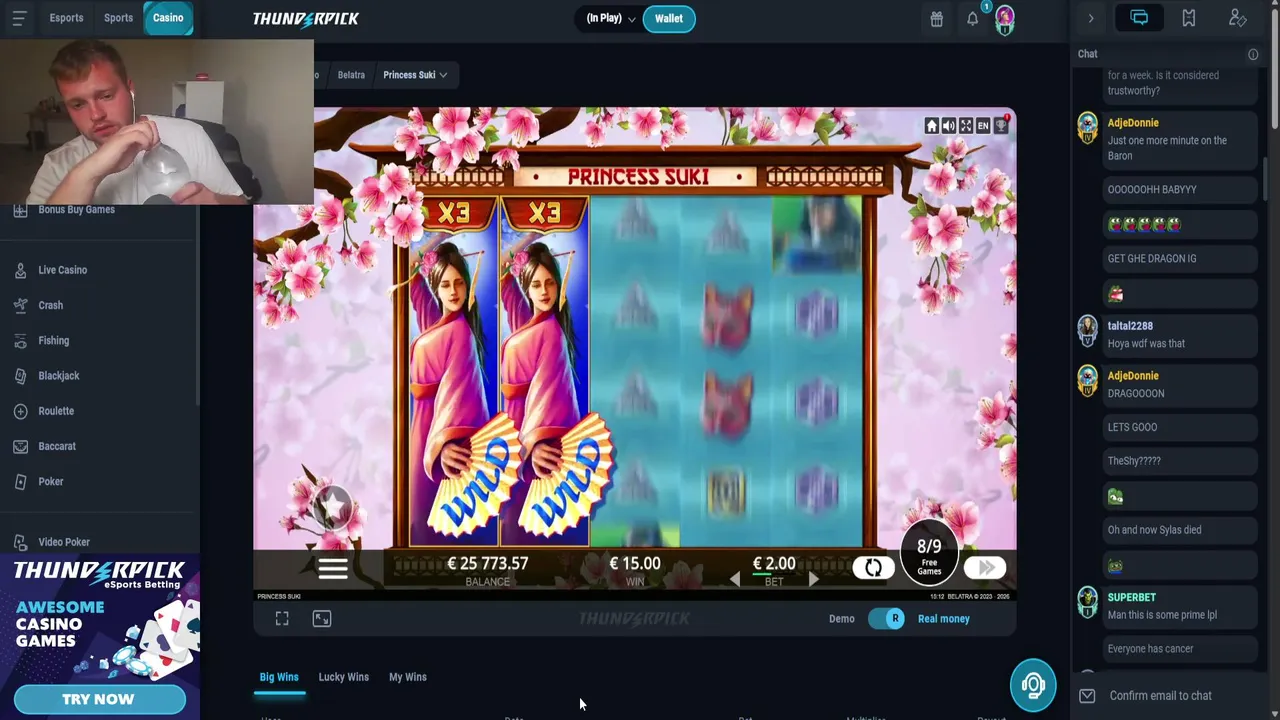Click AdjeDonnie's username above the Baron message
This screenshot has height=720, width=1280.
click(x=1133, y=123)
